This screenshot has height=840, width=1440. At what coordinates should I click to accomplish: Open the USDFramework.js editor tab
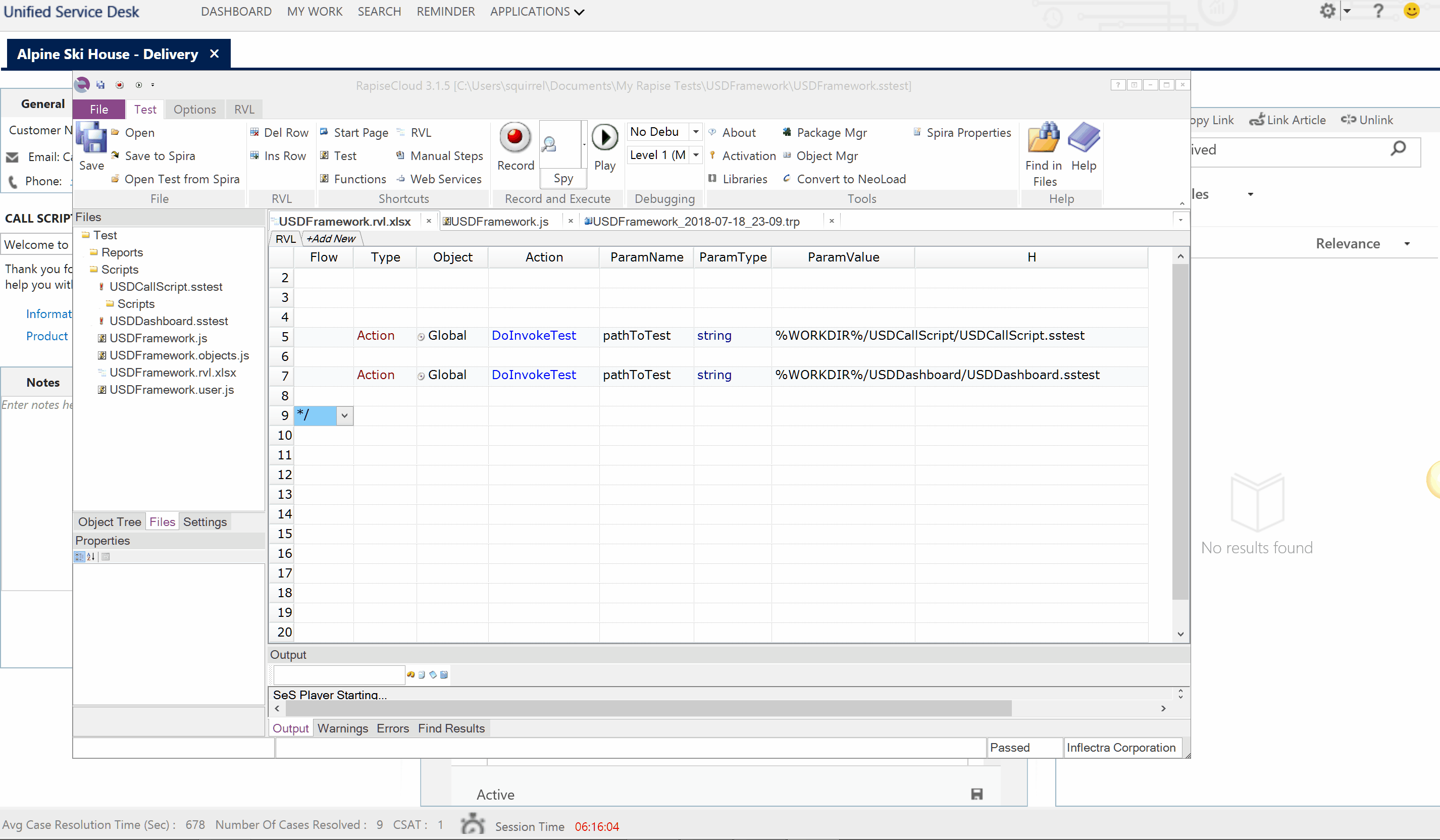pos(499,222)
